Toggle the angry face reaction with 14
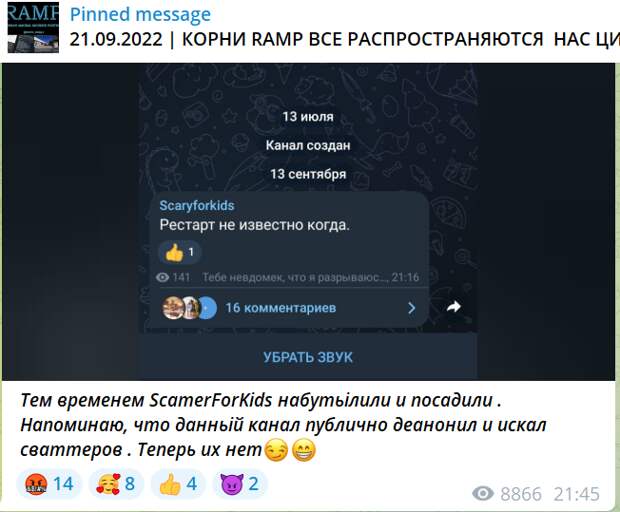This screenshot has width=620, height=512. (49, 484)
